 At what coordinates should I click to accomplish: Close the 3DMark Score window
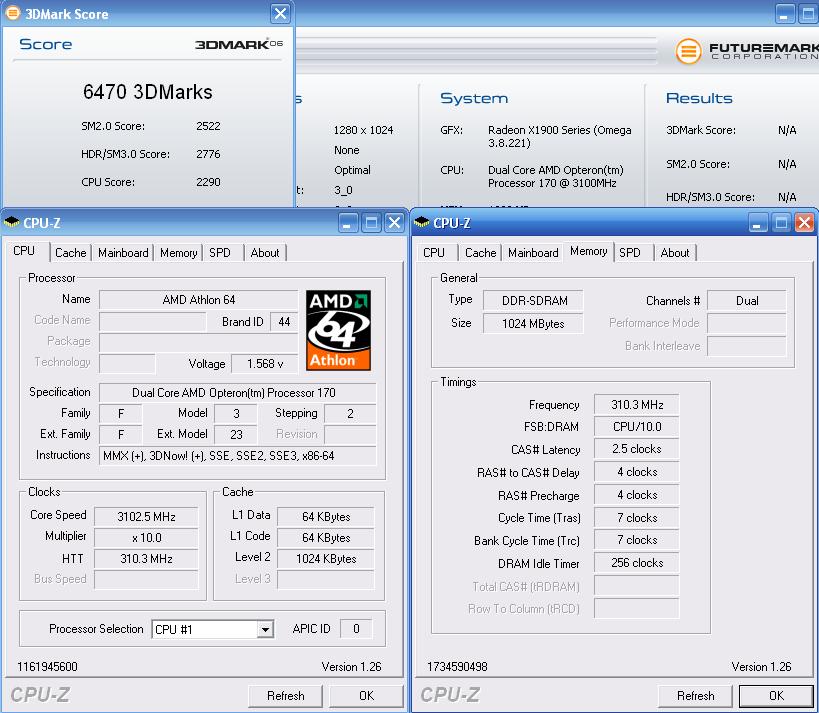click(280, 13)
